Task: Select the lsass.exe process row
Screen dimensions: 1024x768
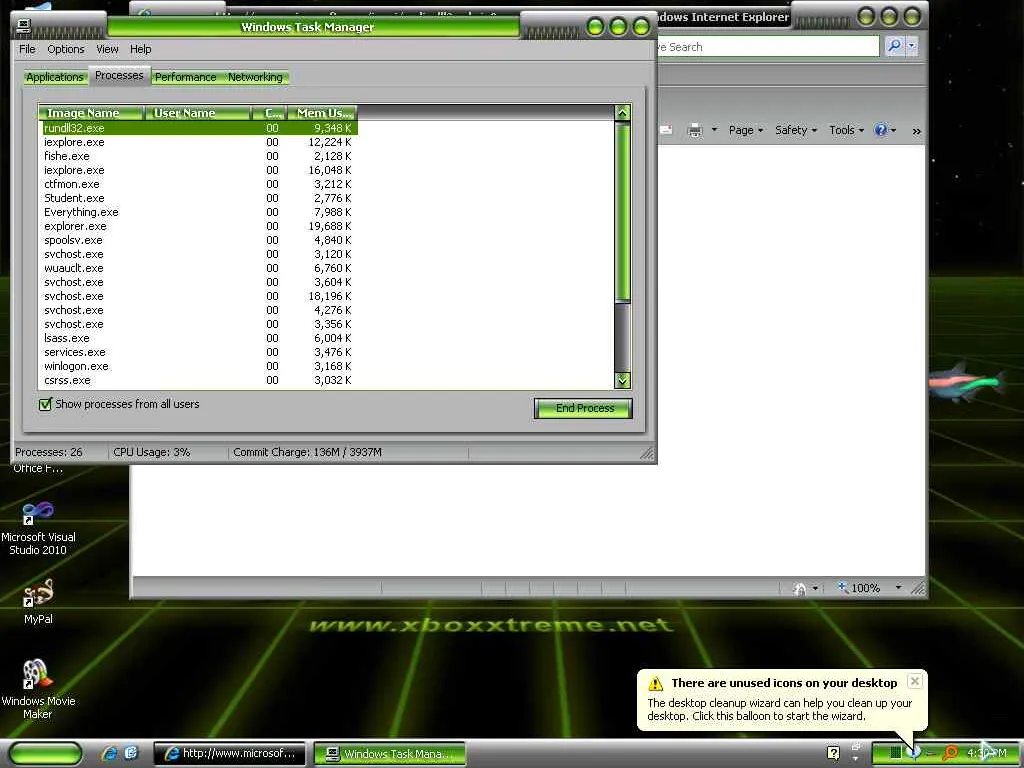Action: (x=198, y=338)
